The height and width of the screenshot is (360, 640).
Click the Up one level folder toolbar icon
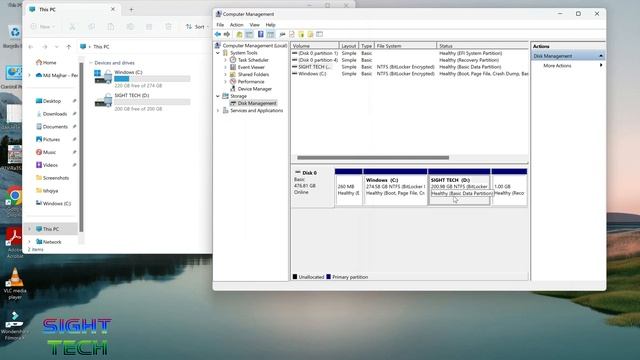pos(240,34)
